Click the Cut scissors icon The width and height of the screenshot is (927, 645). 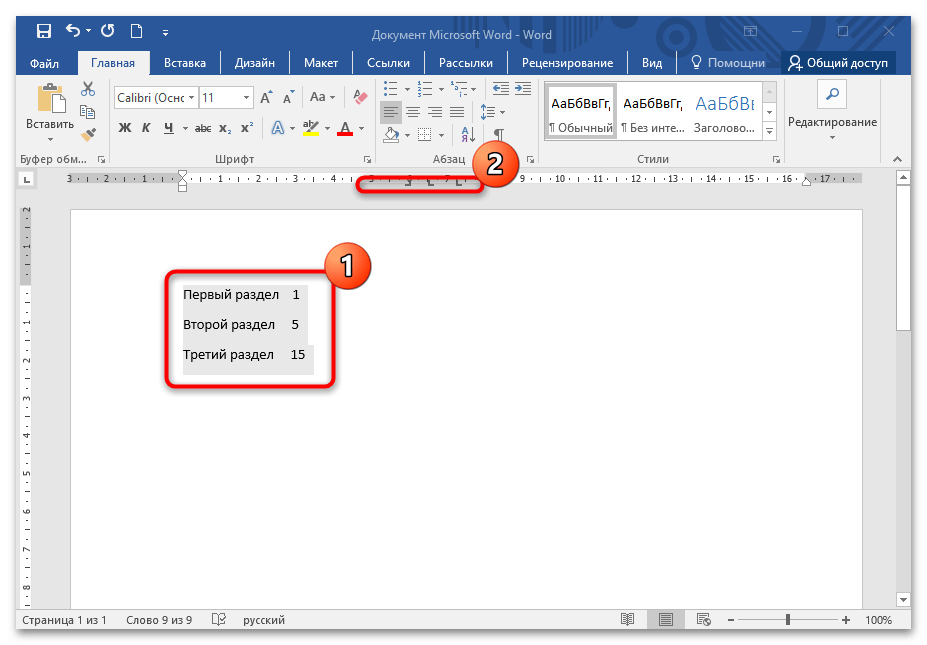pos(88,88)
